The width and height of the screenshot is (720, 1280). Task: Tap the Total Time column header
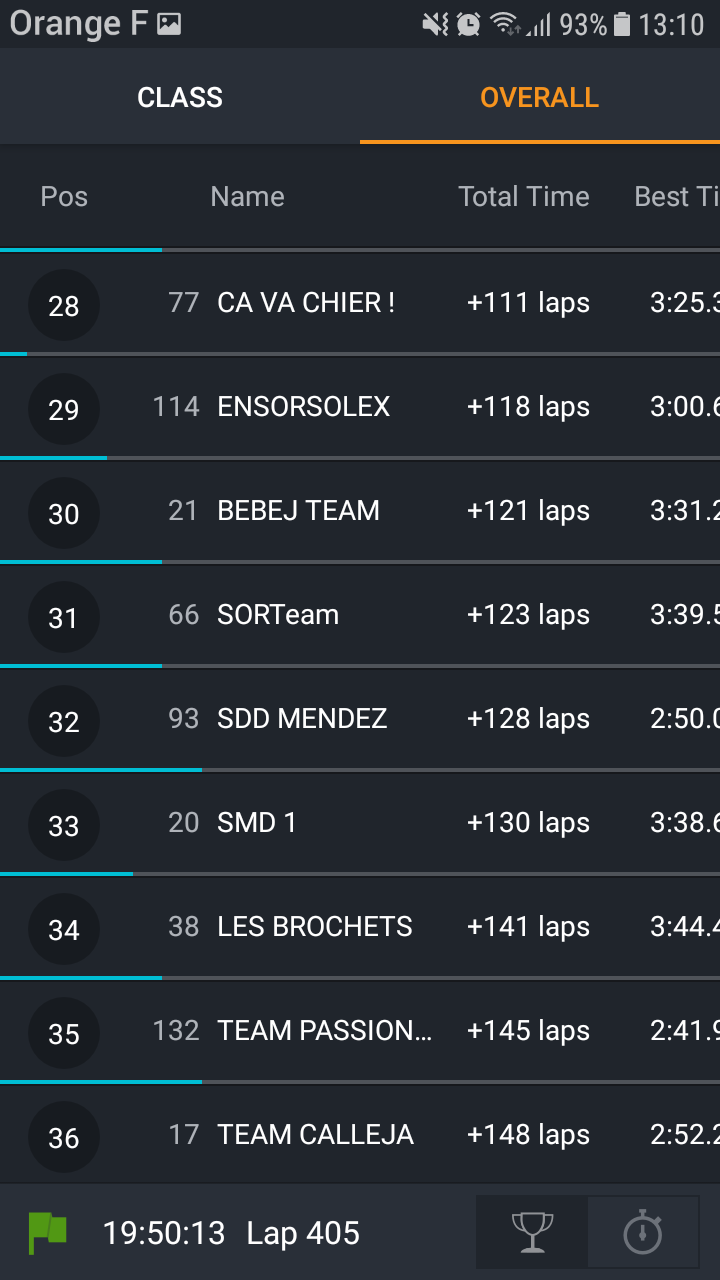click(x=523, y=196)
